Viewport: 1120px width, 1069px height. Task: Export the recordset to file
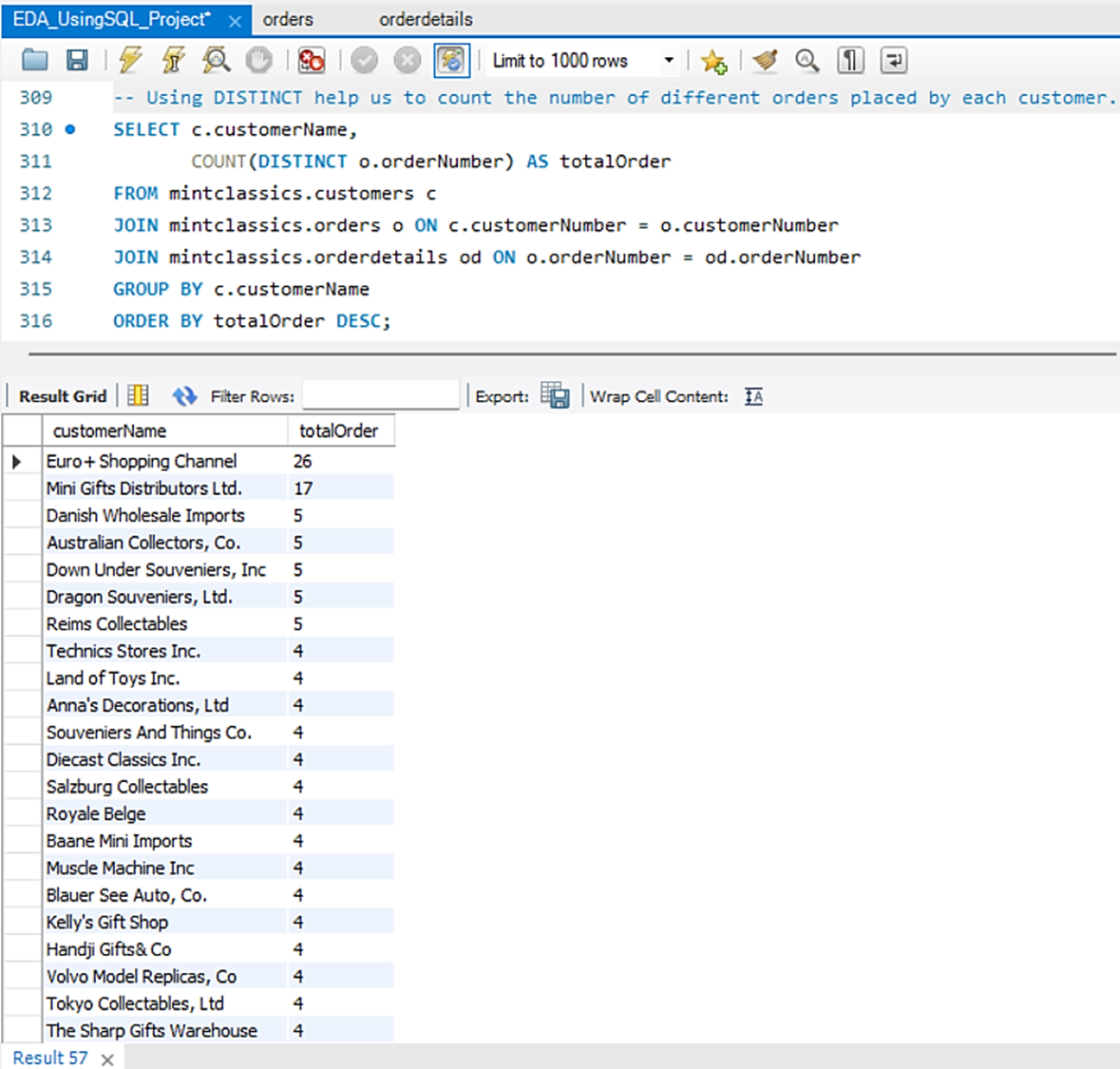pyautogui.click(x=555, y=395)
